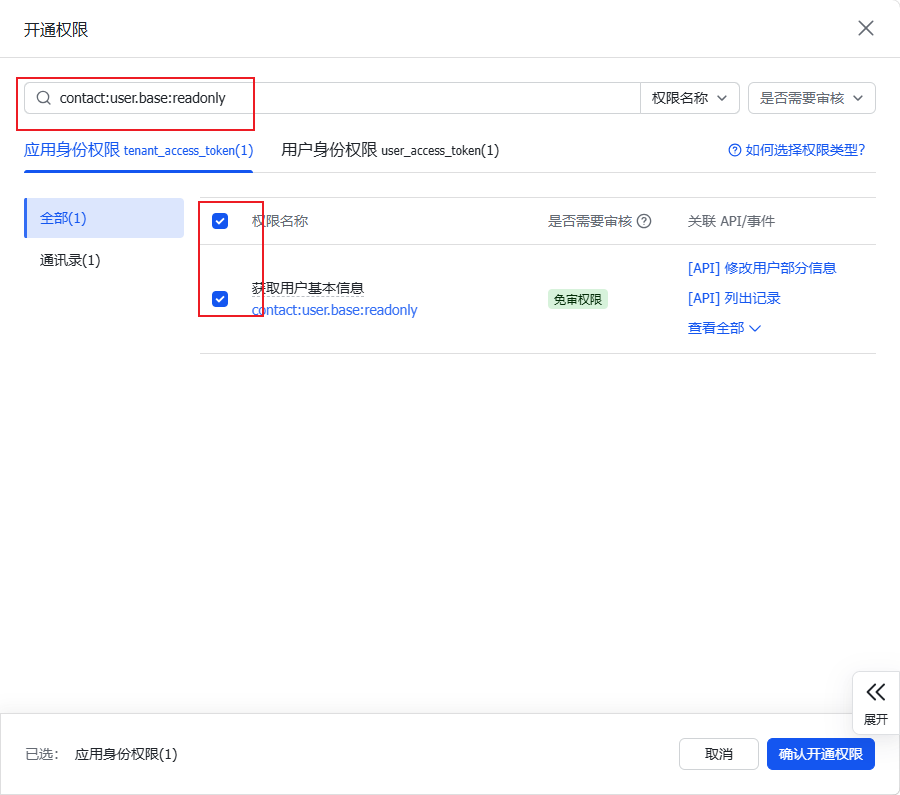Expand the side panel via 展开 arrows

[875, 703]
